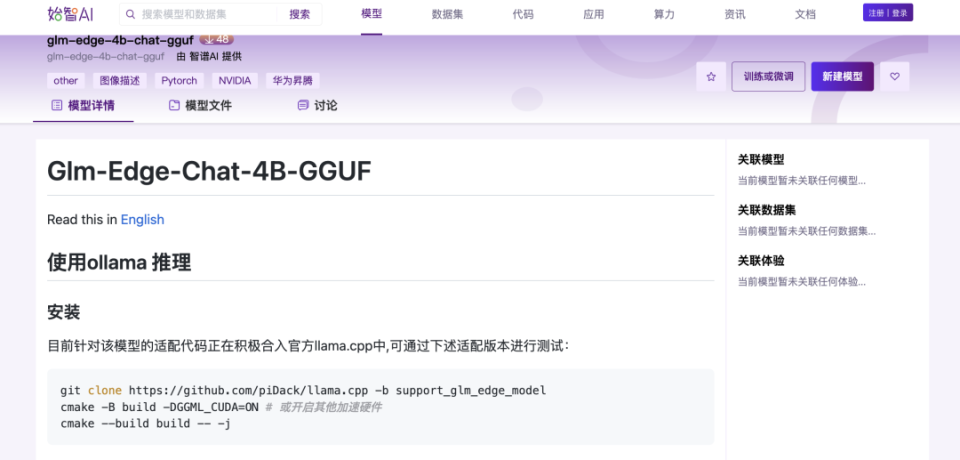Switch to the 模型文件 tab
The image size is (960, 460).
[200, 105]
